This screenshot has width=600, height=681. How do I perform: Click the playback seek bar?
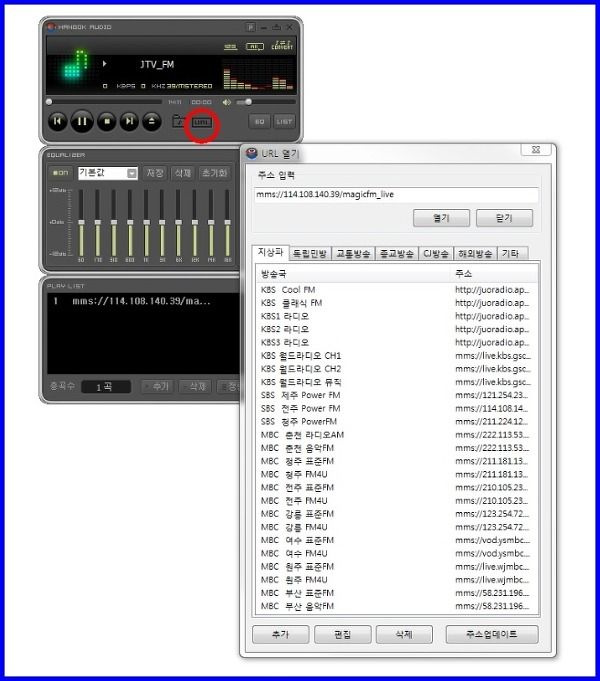[x=104, y=102]
